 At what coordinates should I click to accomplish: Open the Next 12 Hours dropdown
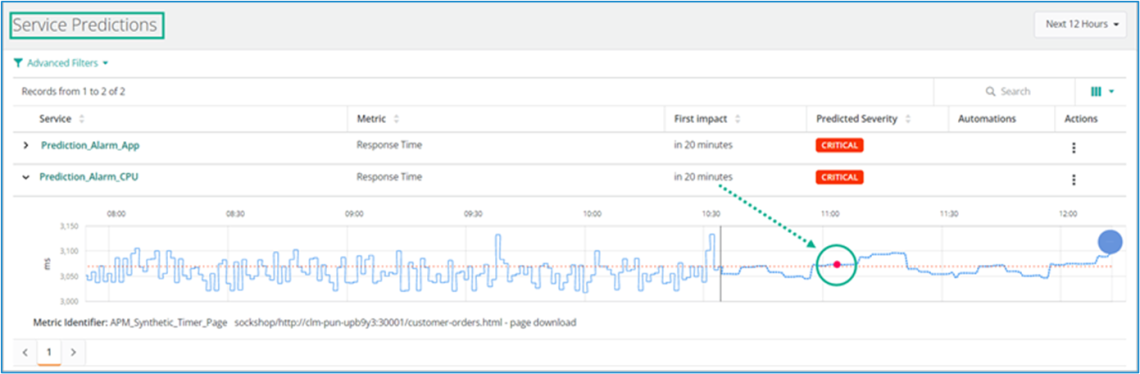point(1080,24)
